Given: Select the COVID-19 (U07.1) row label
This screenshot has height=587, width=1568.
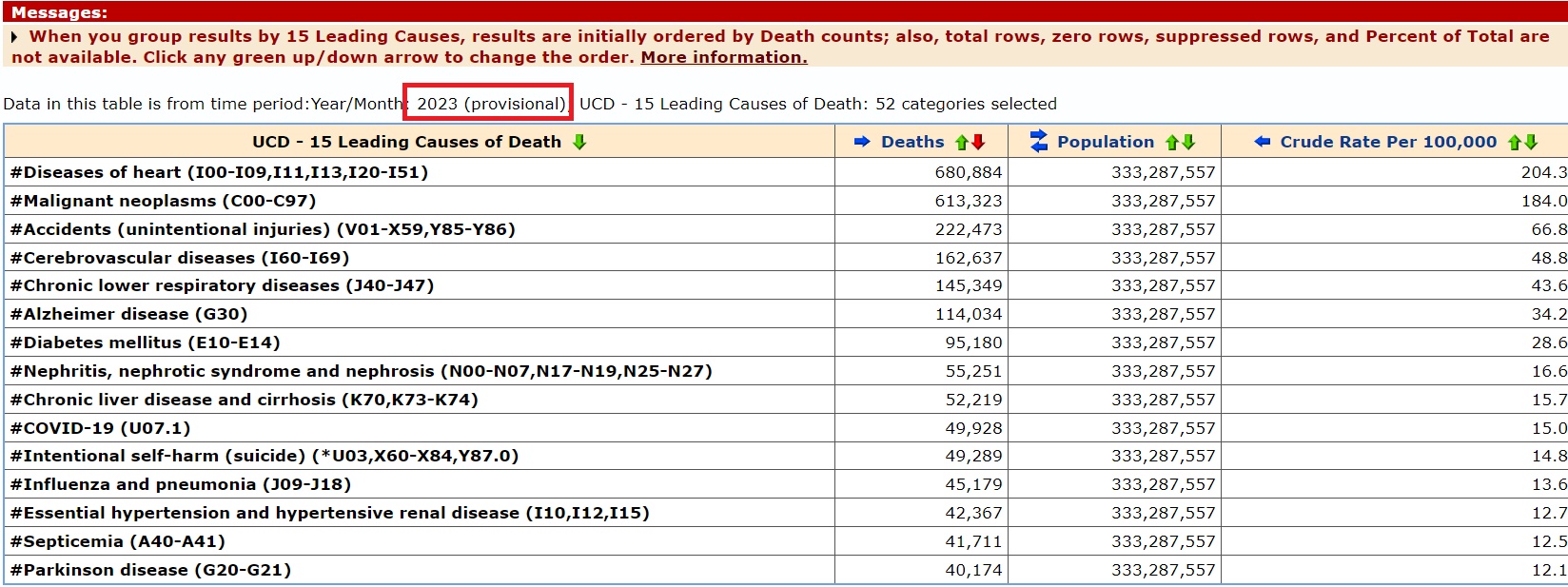Looking at the screenshot, I should 100,428.
